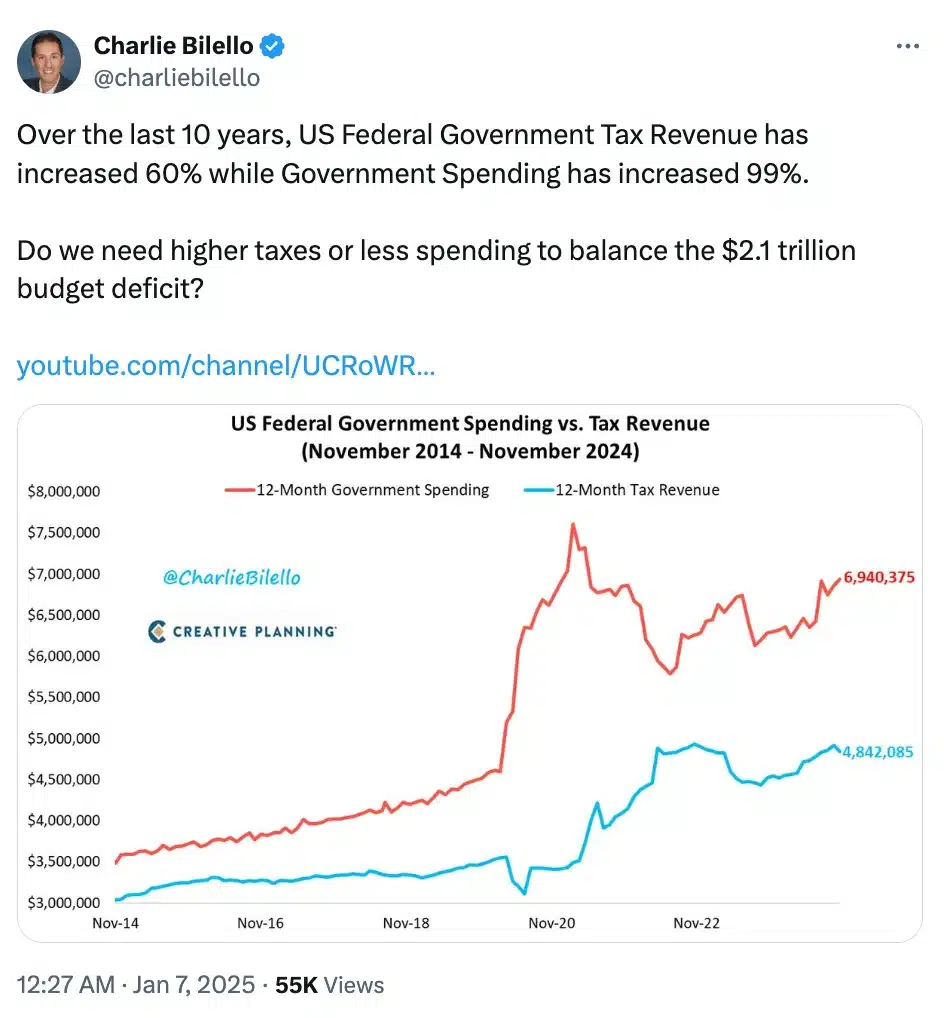Click the 55K Views count

pos(329,985)
